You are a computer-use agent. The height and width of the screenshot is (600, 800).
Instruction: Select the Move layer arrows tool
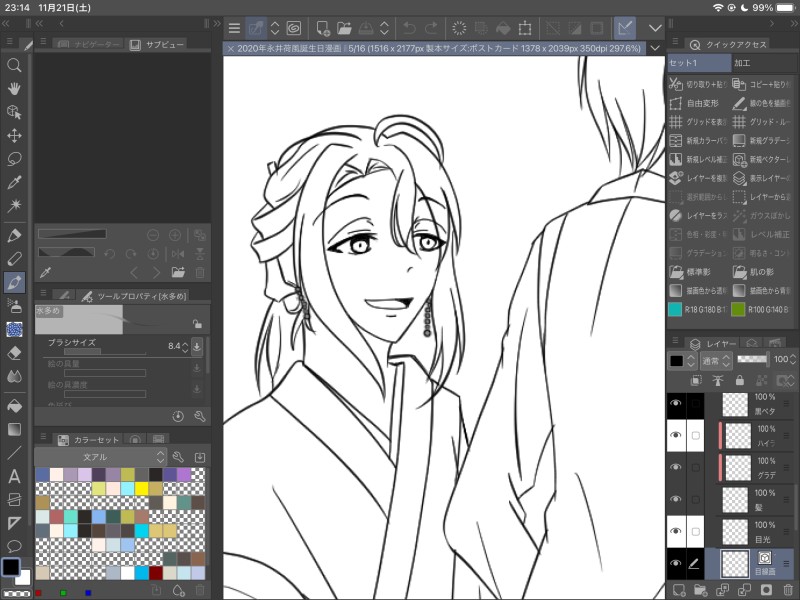tap(14, 136)
